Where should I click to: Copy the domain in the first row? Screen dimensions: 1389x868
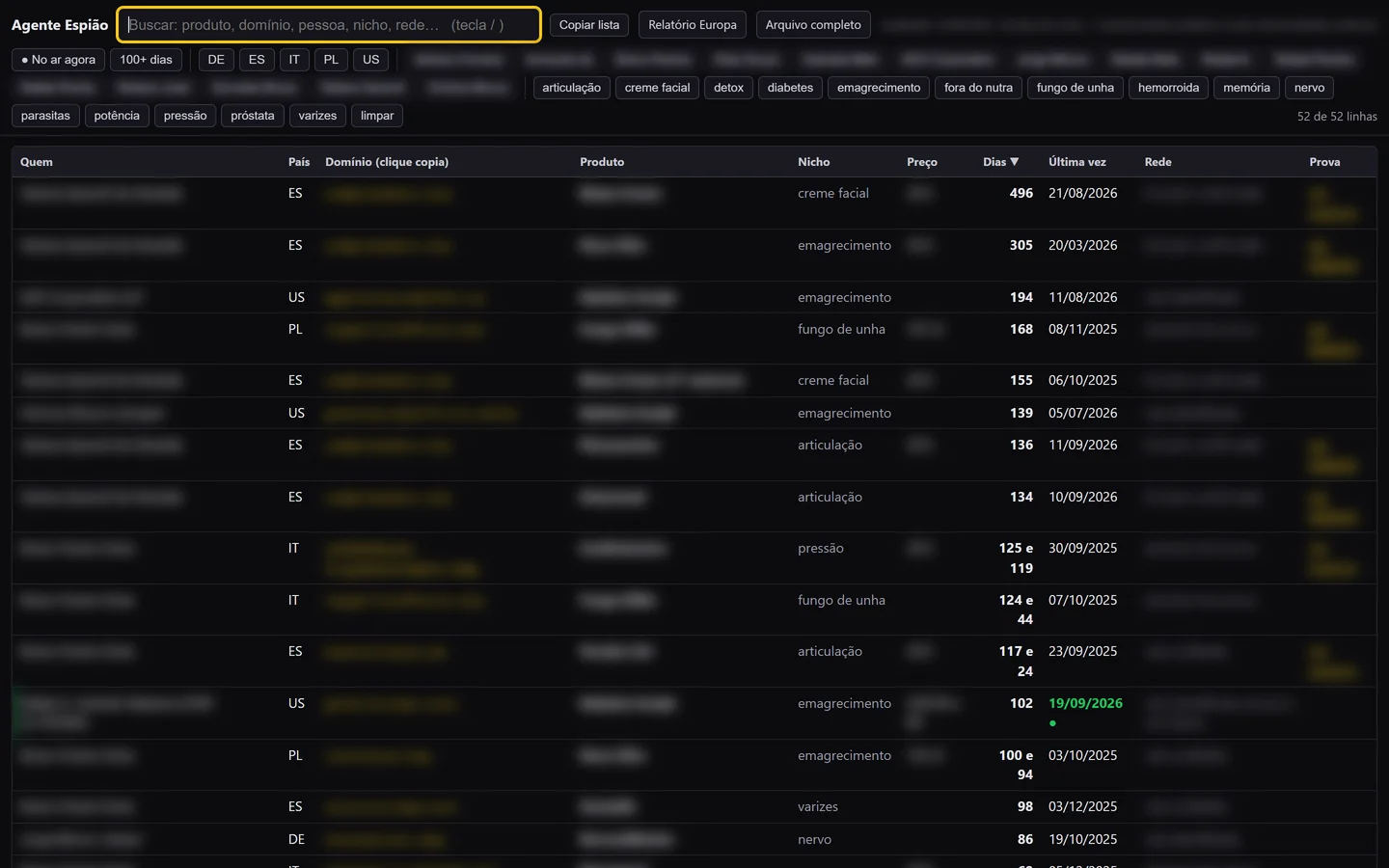389,194
